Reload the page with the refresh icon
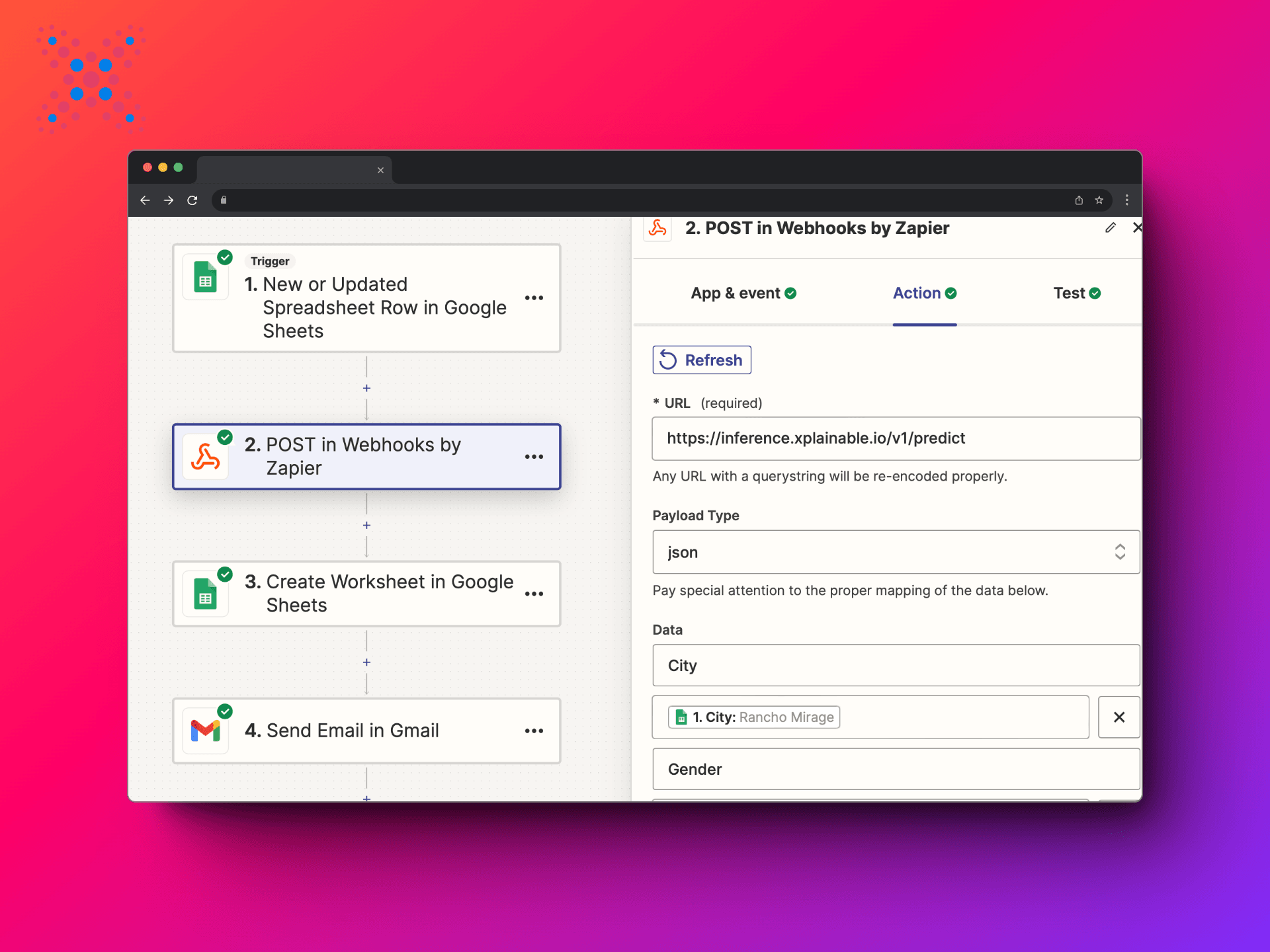 [192, 200]
